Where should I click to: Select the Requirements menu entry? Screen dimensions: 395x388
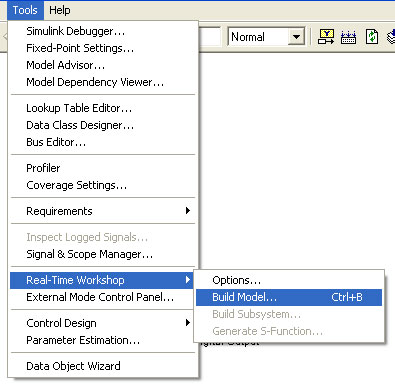point(103,211)
